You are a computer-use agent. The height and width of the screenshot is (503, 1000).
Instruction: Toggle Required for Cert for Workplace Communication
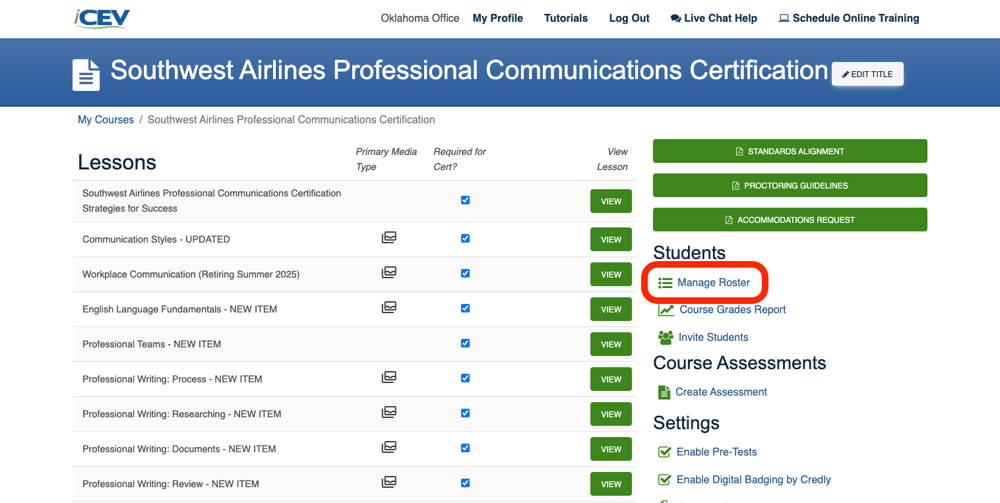click(465, 273)
